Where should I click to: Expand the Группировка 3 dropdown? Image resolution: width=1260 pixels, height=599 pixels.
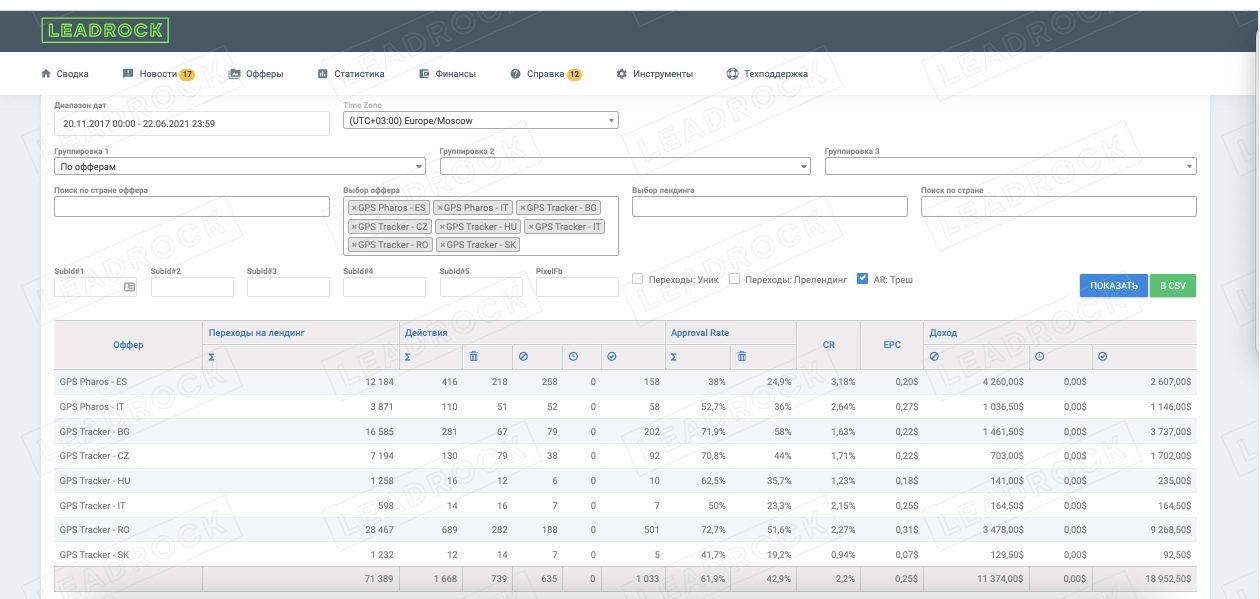[x=1010, y=167]
